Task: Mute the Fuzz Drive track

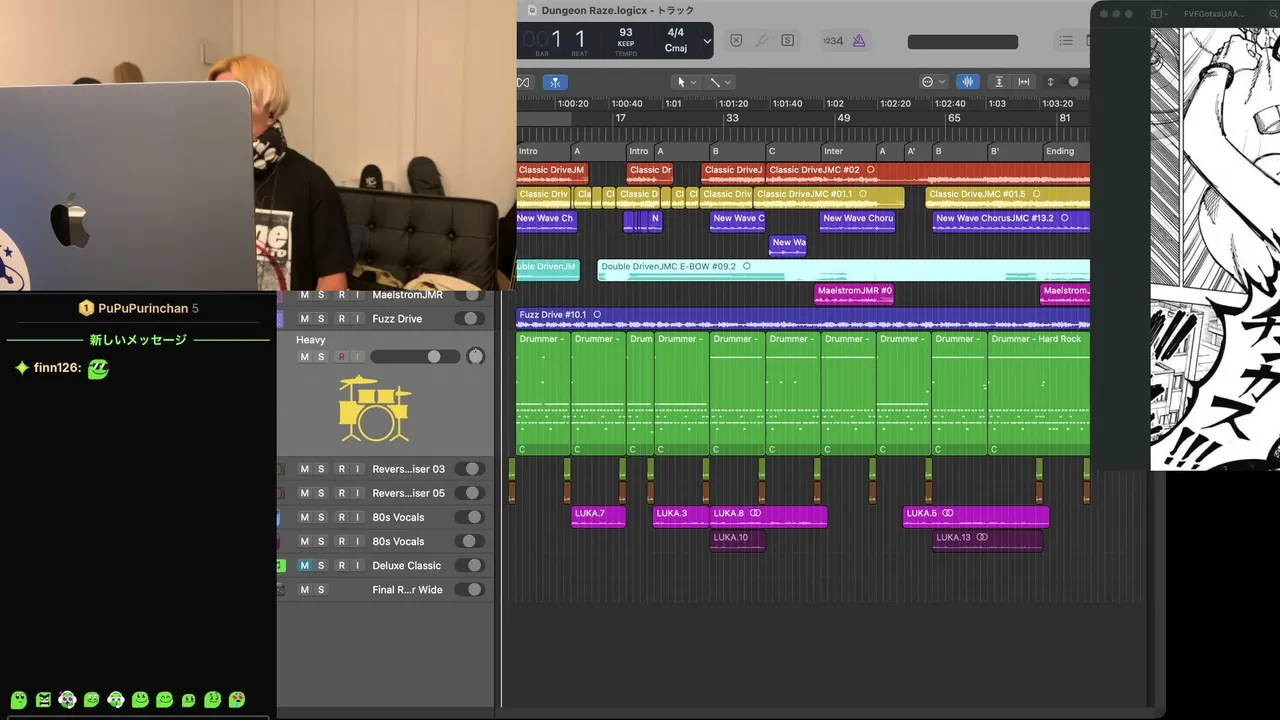Action: pyautogui.click(x=305, y=319)
